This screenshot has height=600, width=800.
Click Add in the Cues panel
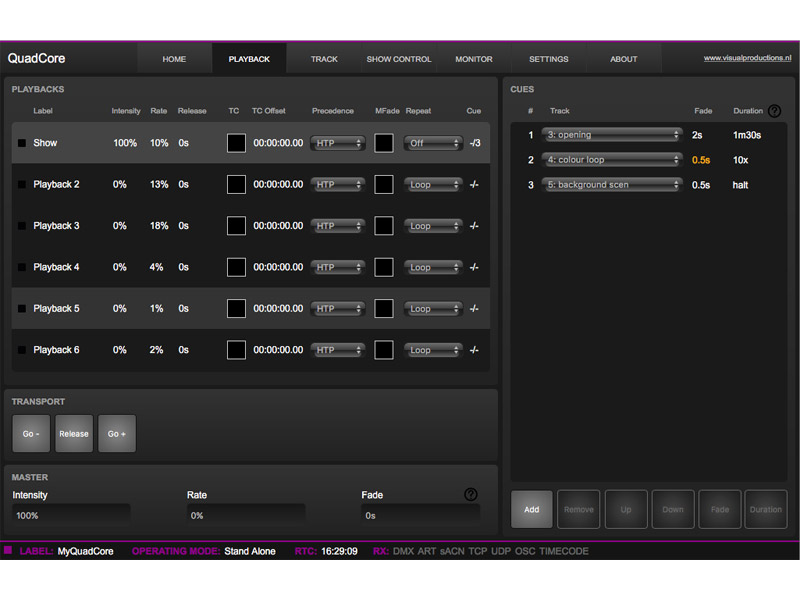tap(531, 509)
